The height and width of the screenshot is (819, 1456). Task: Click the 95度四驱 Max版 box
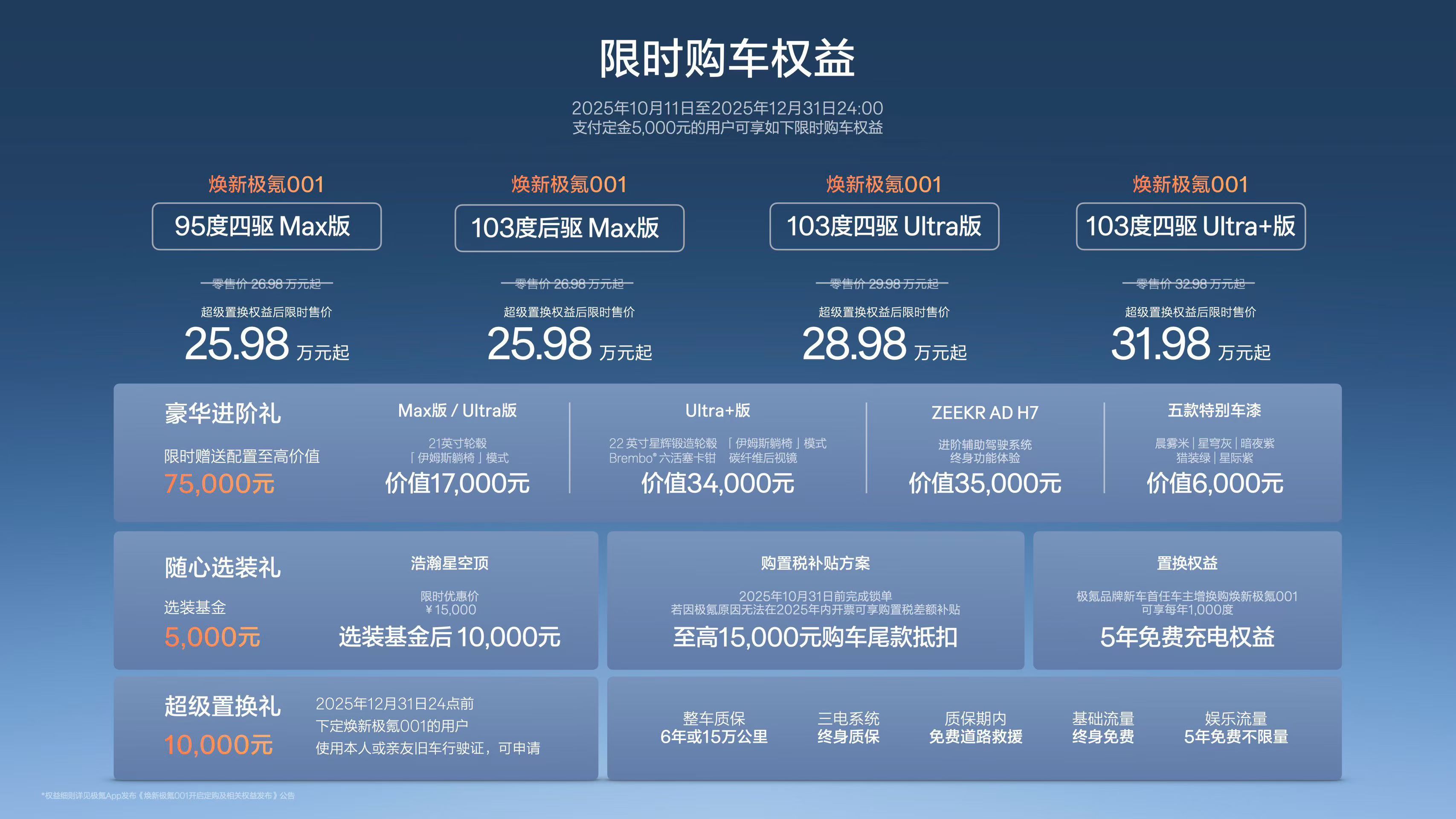coord(266,226)
